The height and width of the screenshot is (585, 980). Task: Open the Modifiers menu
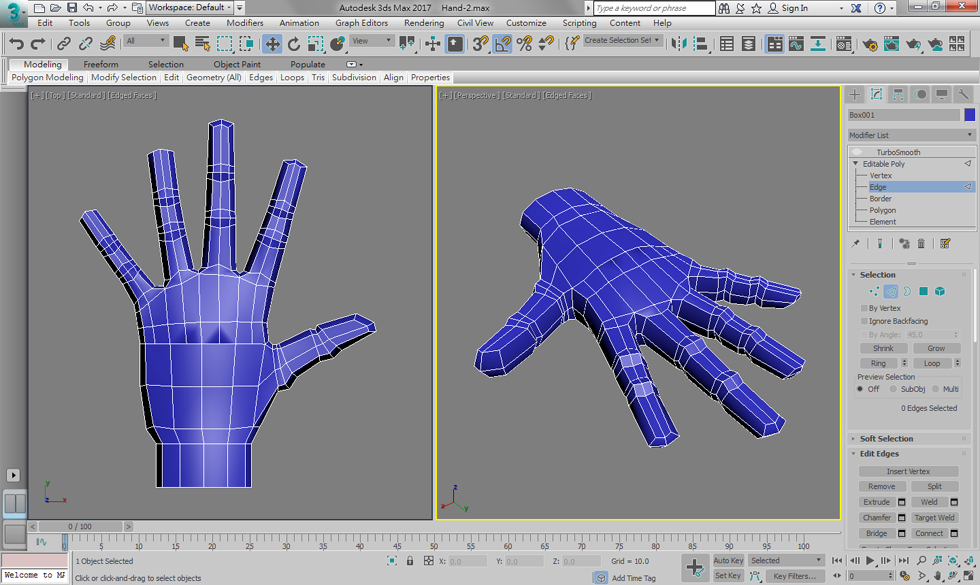[244, 23]
